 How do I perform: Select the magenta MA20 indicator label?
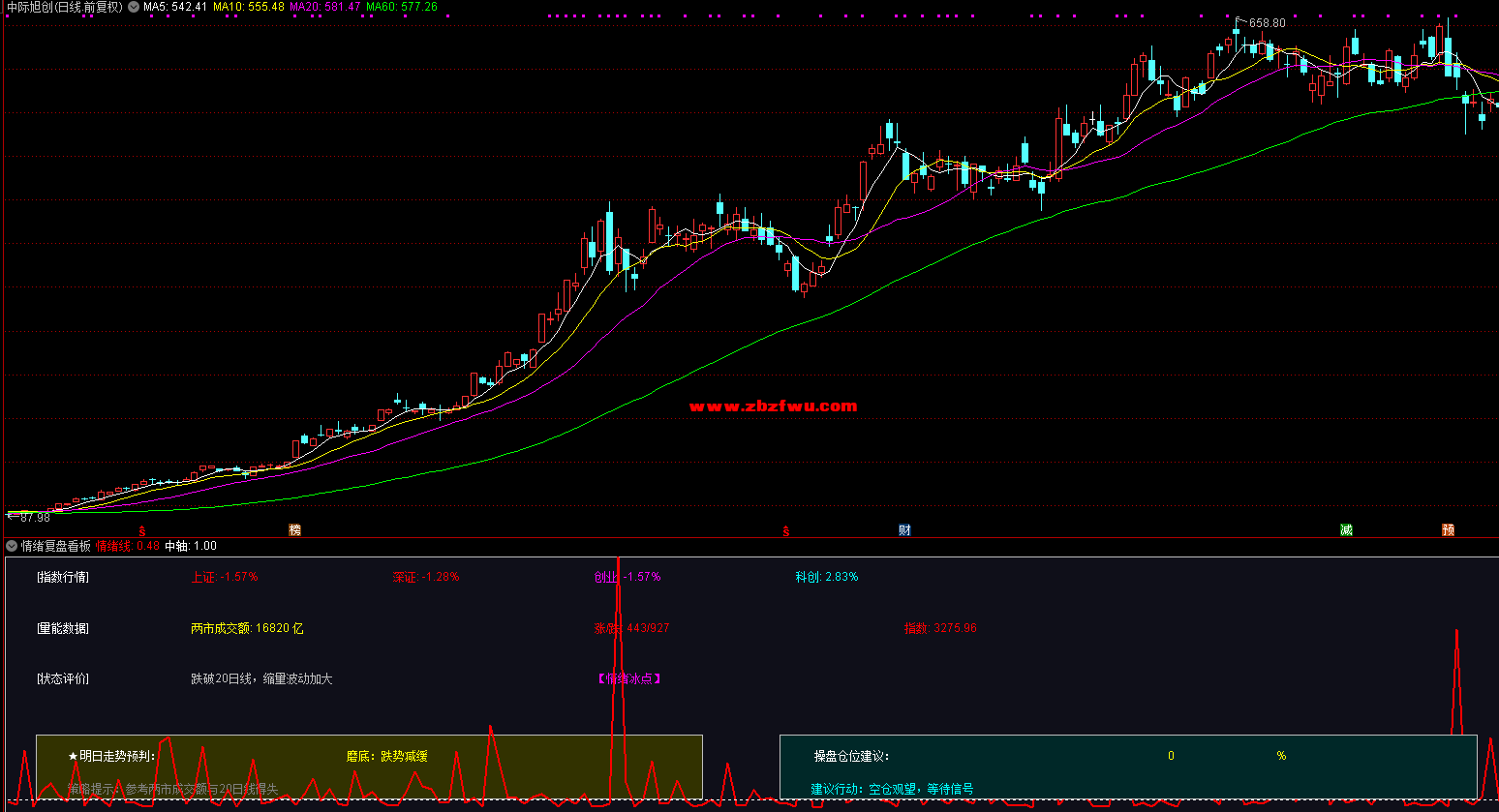point(325,7)
